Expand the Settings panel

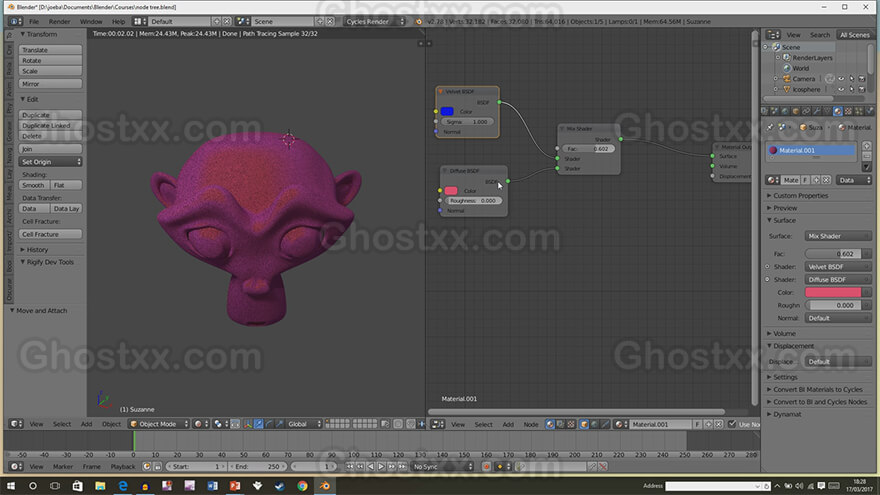[x=783, y=377]
